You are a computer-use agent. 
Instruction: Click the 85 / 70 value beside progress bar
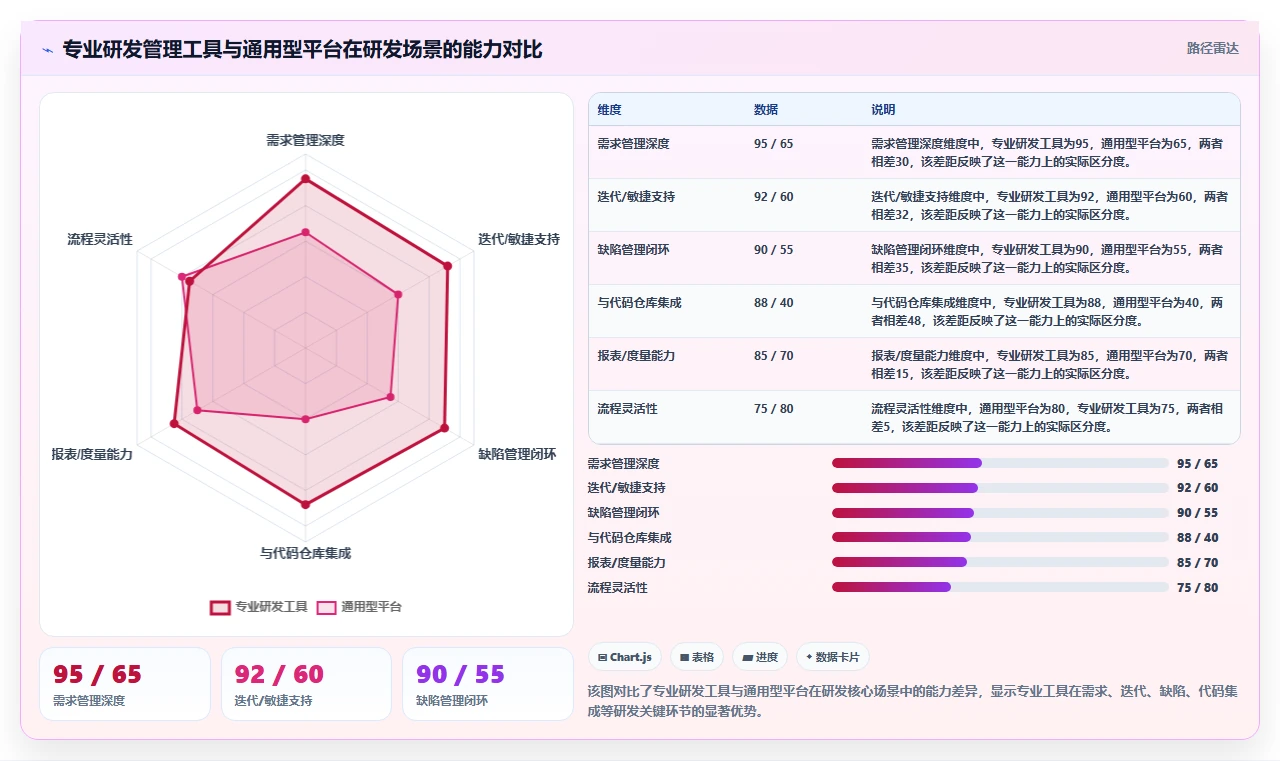click(x=1197, y=563)
